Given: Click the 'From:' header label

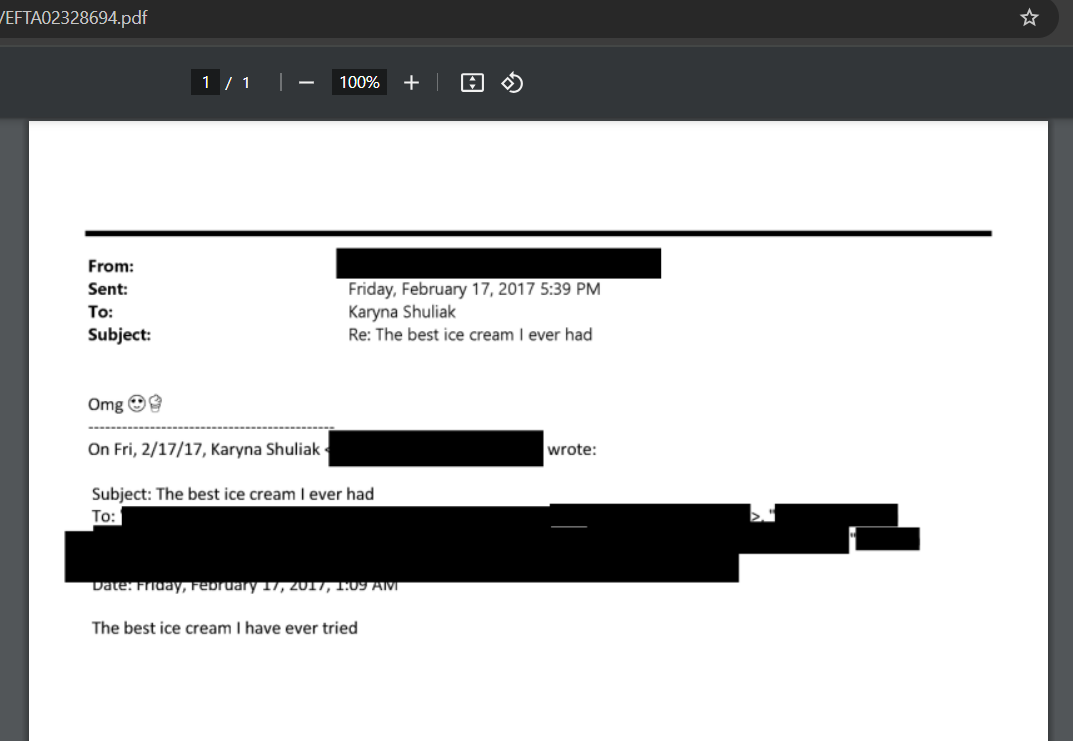Looking at the screenshot, I should (x=111, y=266).
